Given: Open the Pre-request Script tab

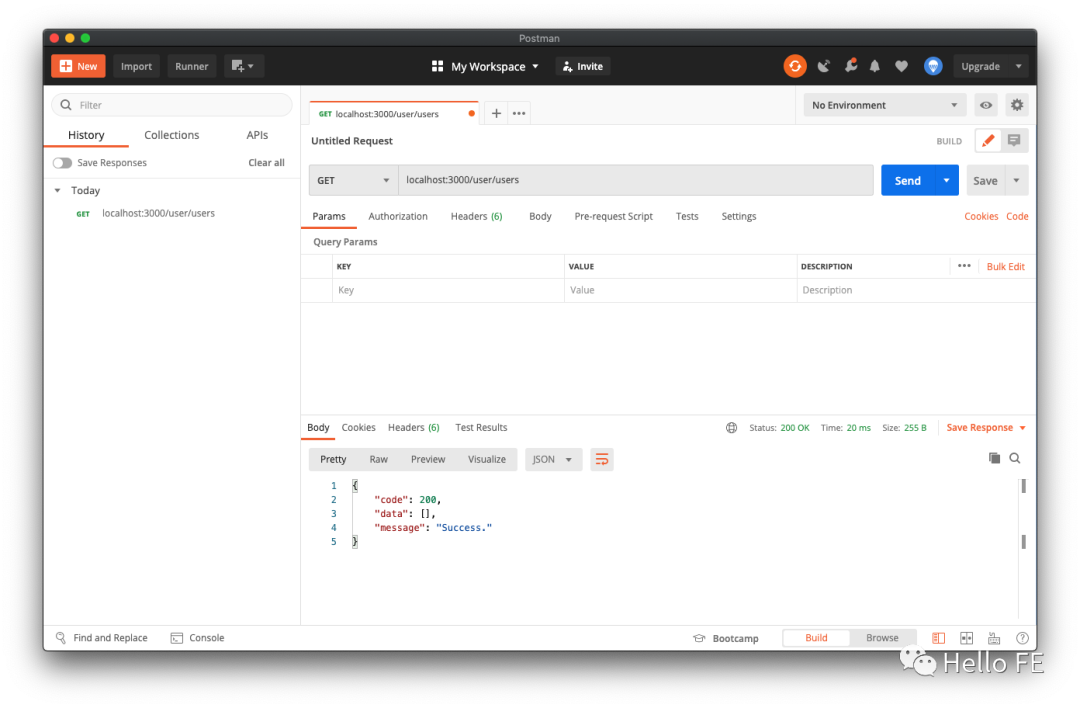Looking at the screenshot, I should click(614, 216).
